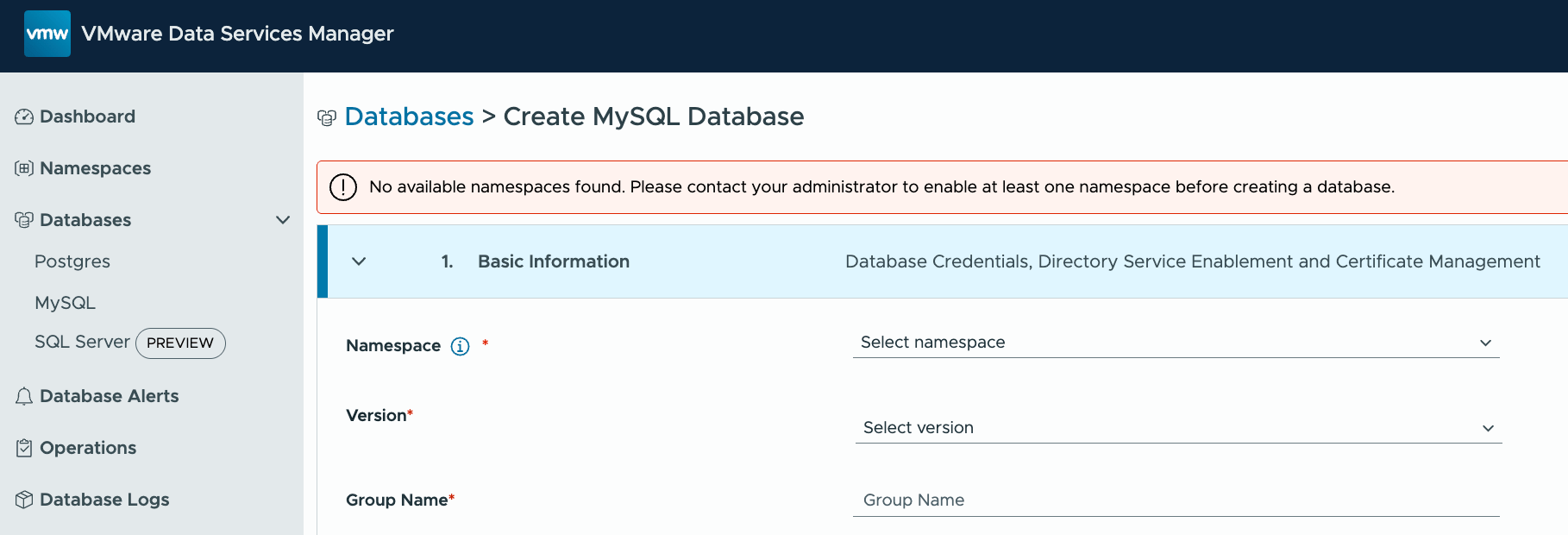
Task: Select MySQL under Databases
Action: tap(65, 303)
